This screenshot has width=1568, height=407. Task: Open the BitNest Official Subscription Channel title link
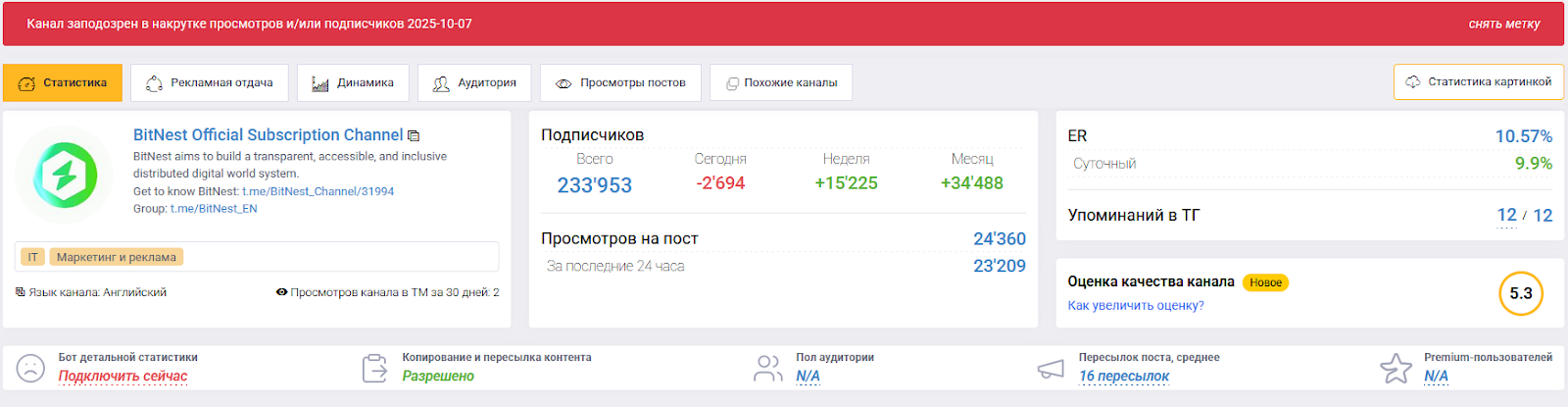(268, 135)
